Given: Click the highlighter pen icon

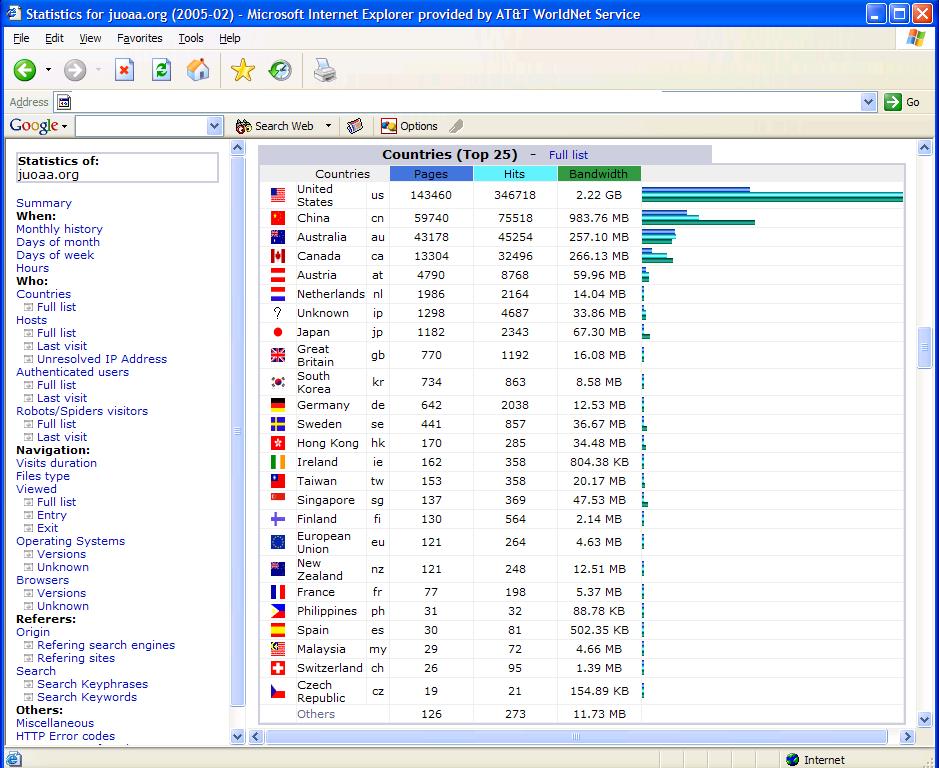Looking at the screenshot, I should coord(456,126).
